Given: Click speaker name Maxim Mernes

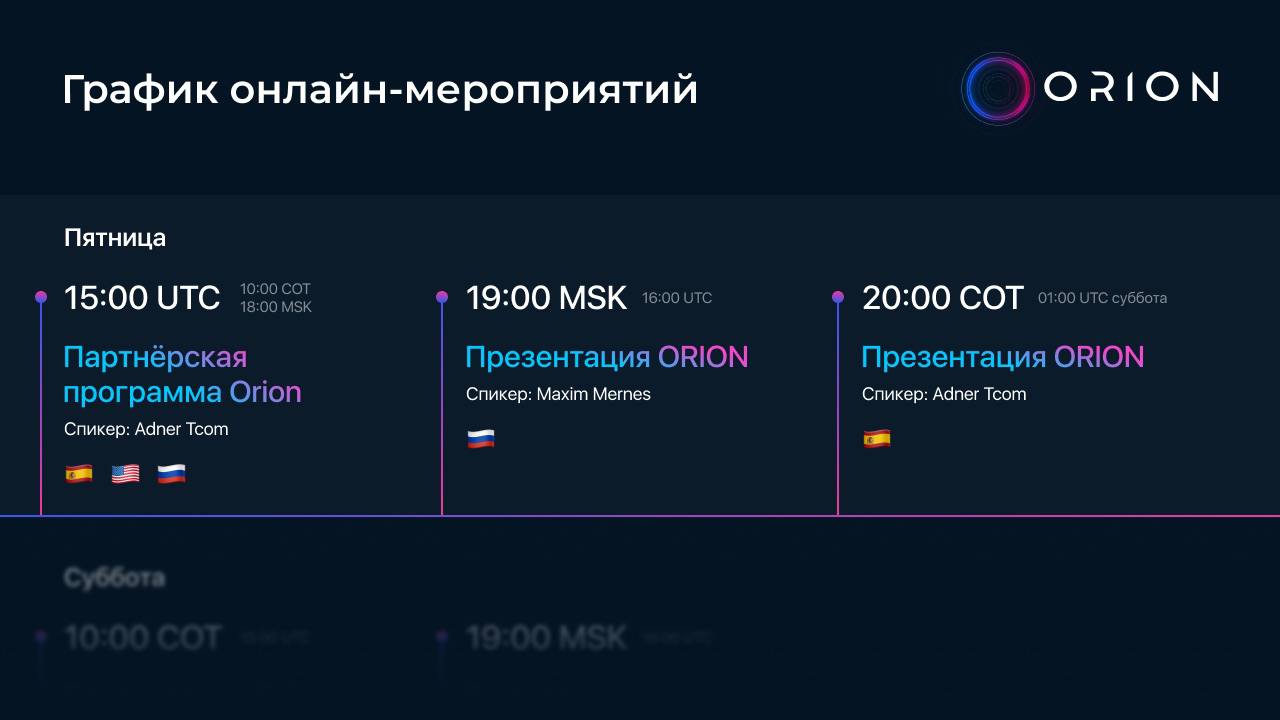Looking at the screenshot, I should 593,394.
